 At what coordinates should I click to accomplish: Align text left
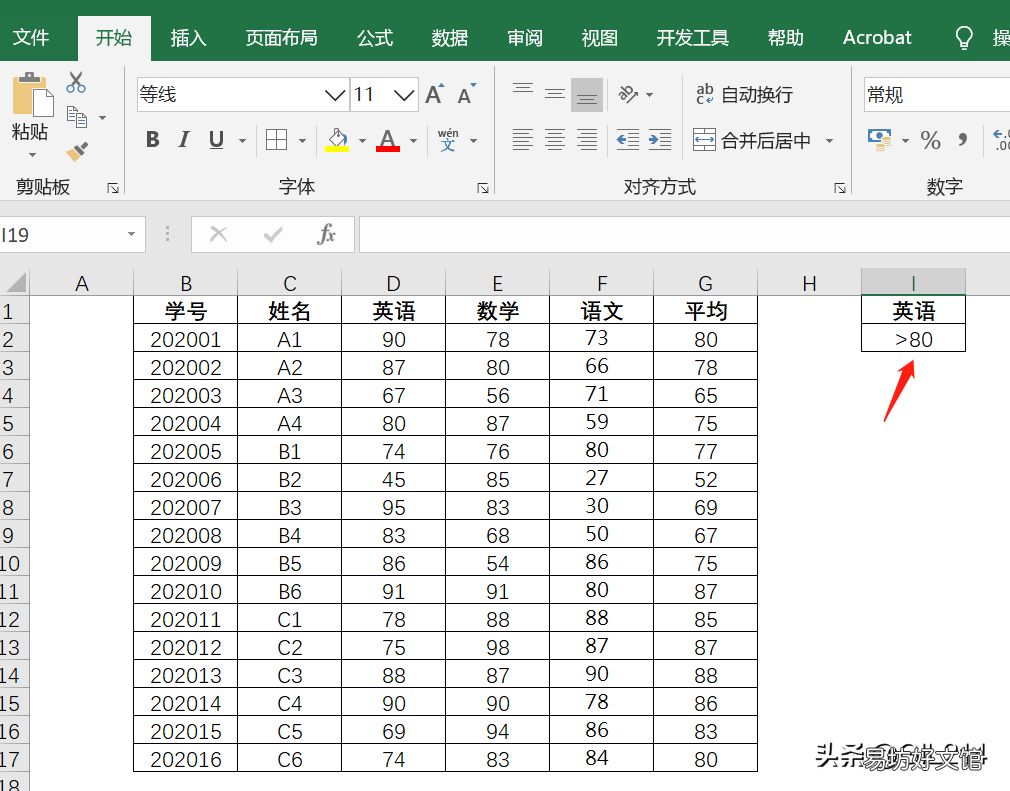tap(522, 139)
